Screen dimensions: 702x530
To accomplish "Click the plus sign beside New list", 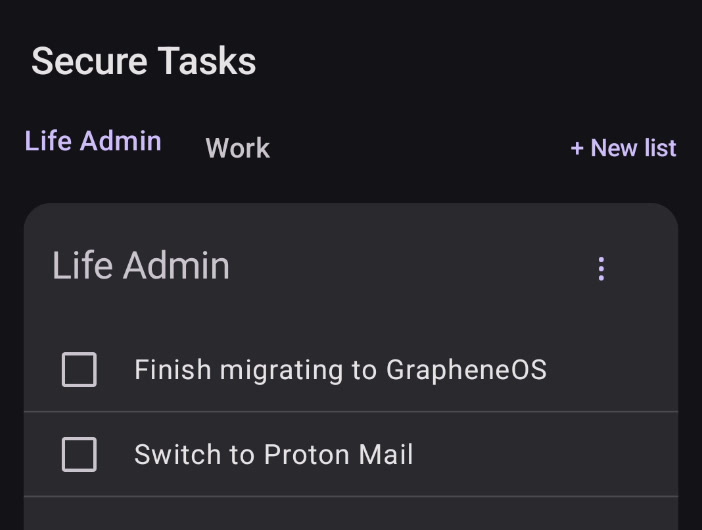I will [x=577, y=148].
